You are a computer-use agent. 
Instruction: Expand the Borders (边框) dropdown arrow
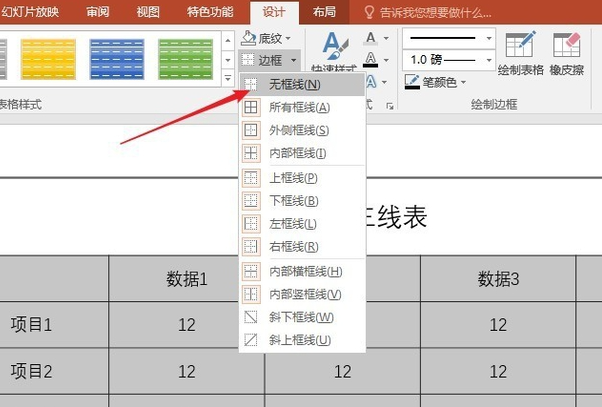[x=294, y=60]
